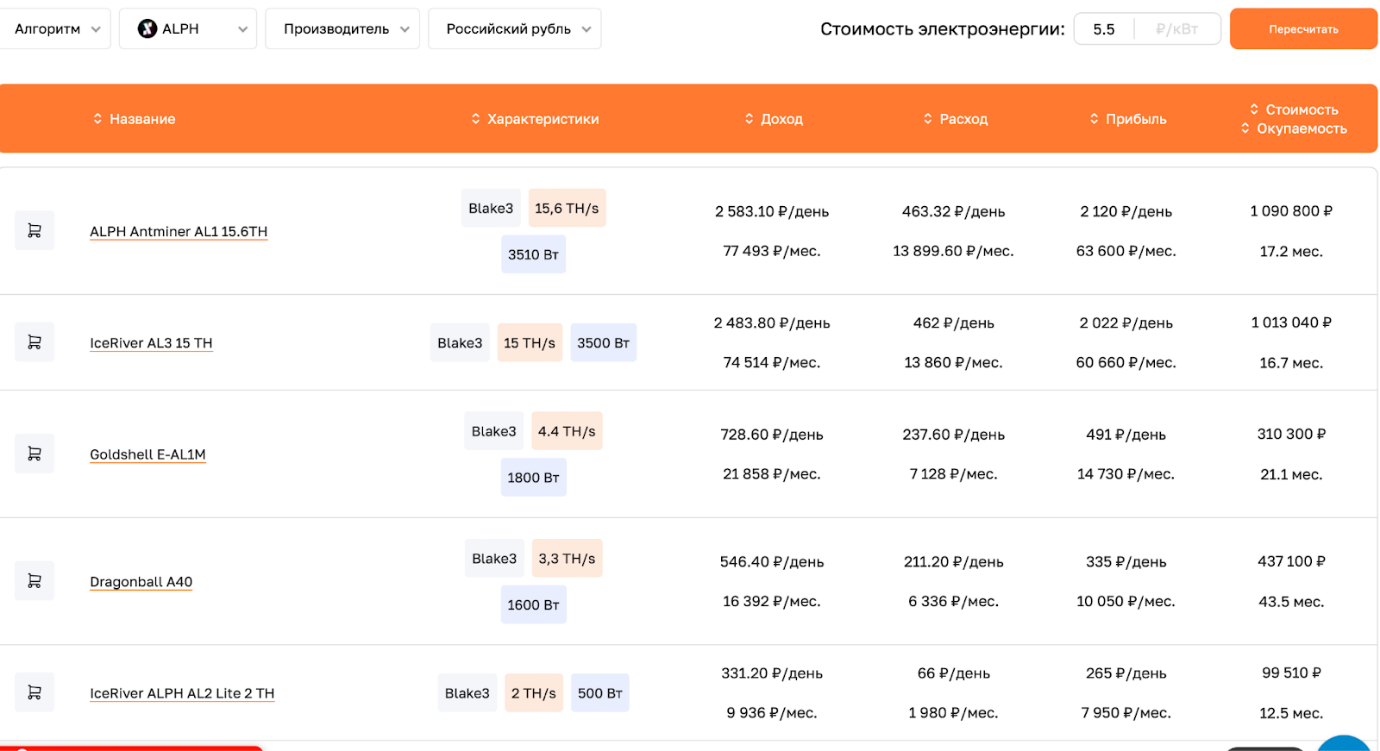The image size is (1380, 751).
Task: Click the 728.60 ₽/день income value
Action: pos(772,435)
